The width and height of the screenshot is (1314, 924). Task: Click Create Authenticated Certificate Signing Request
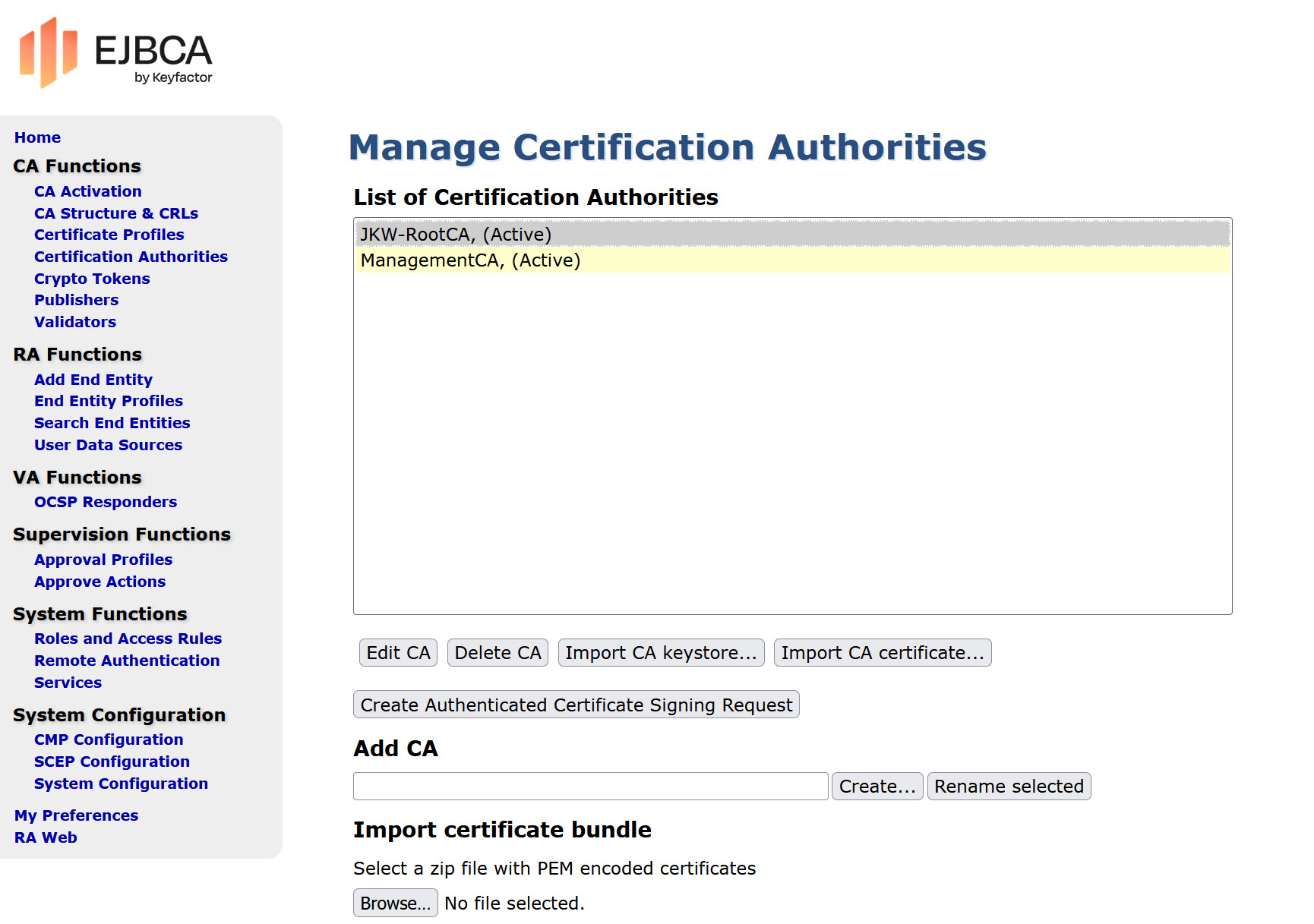coord(576,705)
